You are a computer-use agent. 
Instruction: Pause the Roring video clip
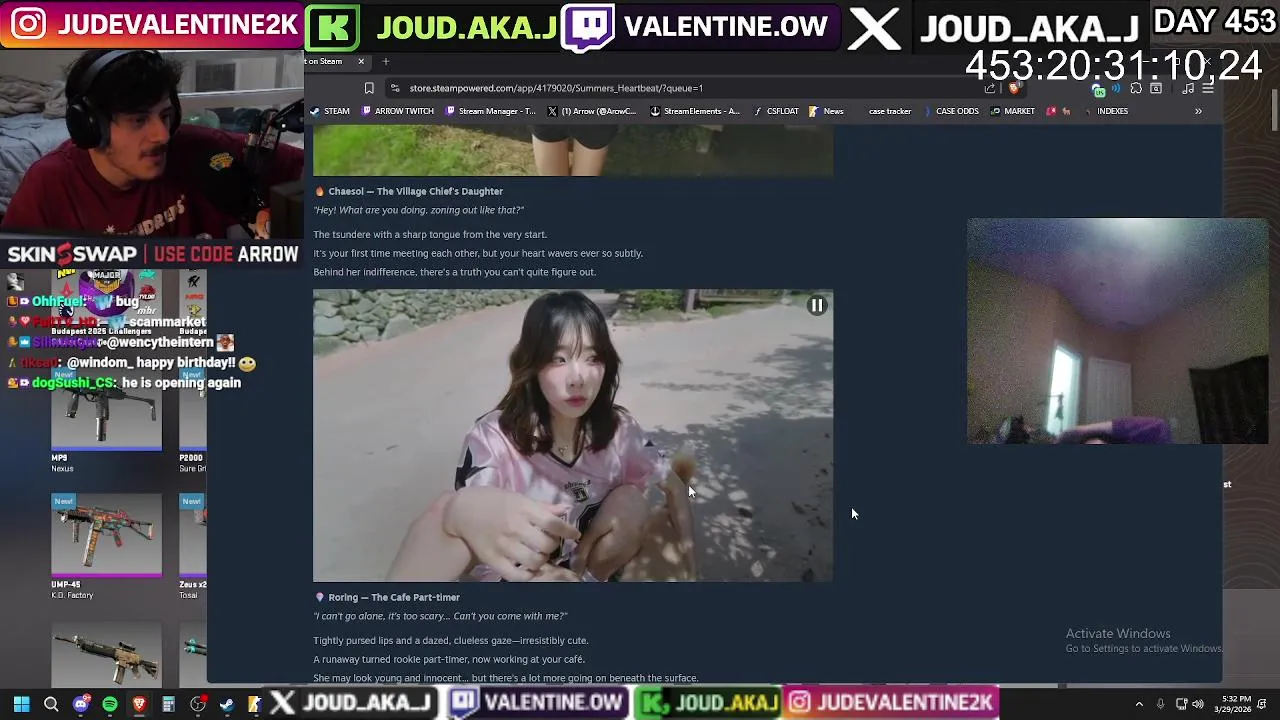coord(817,306)
